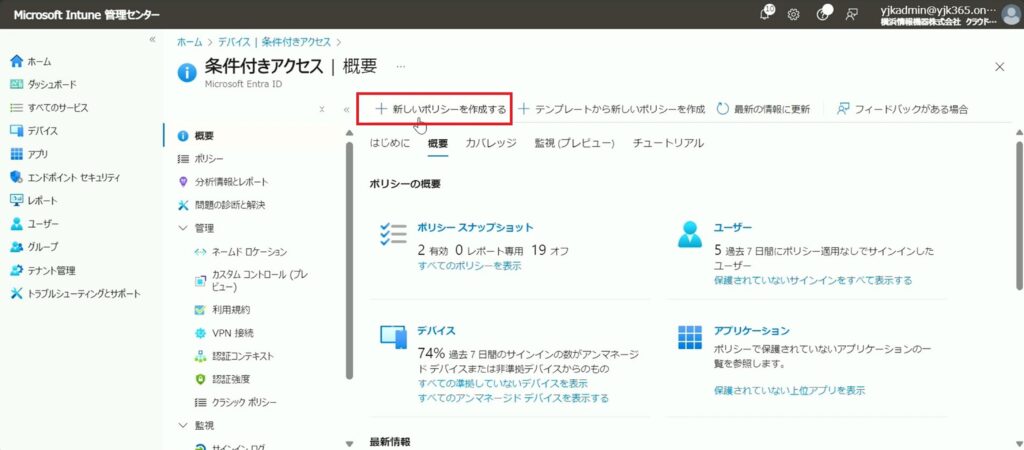Click 保護されていない上位アプリを表示 link
Screen dimensions: 1024x450
[x=790, y=391]
